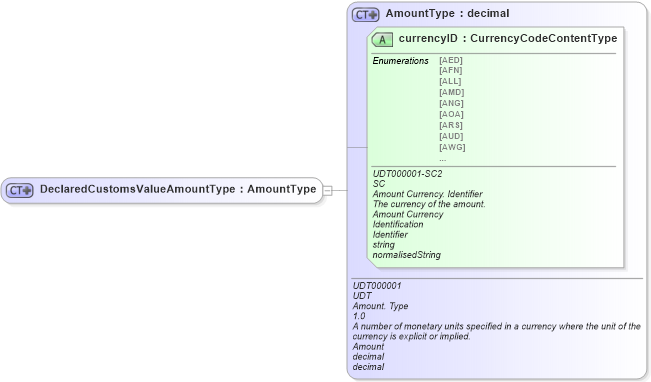Click the A attribute icon of currencyID
This screenshot has width=651, height=382.
coord(382,39)
